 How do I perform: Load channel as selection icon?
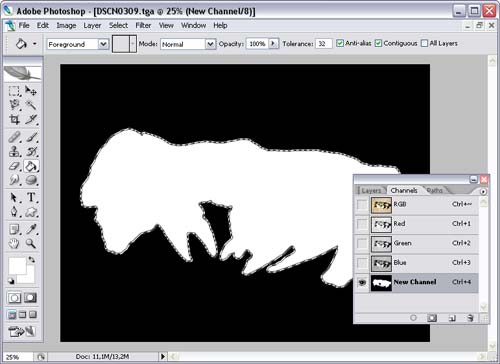(x=413, y=318)
